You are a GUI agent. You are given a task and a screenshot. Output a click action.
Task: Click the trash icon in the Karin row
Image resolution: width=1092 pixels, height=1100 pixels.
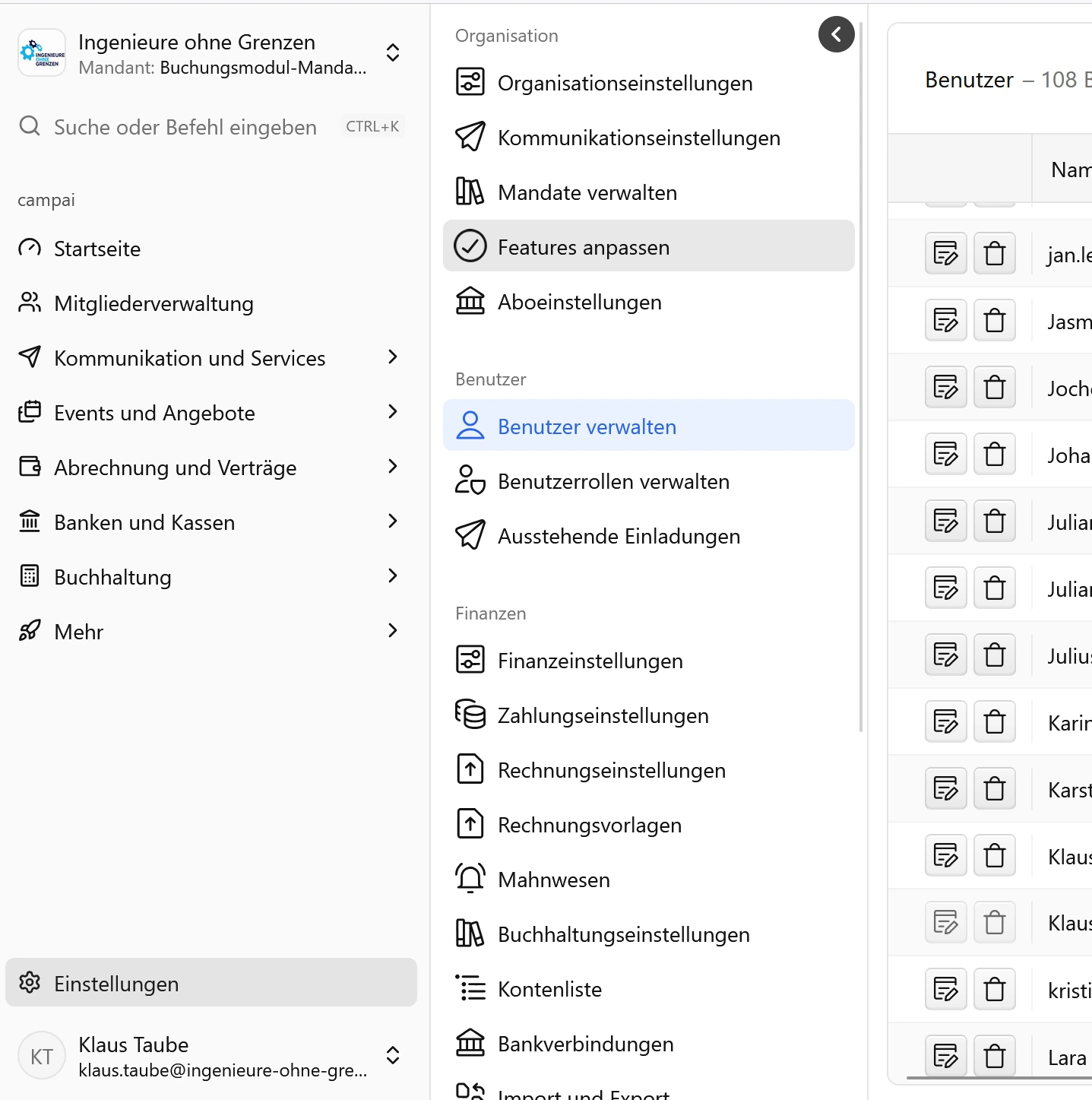point(994,721)
